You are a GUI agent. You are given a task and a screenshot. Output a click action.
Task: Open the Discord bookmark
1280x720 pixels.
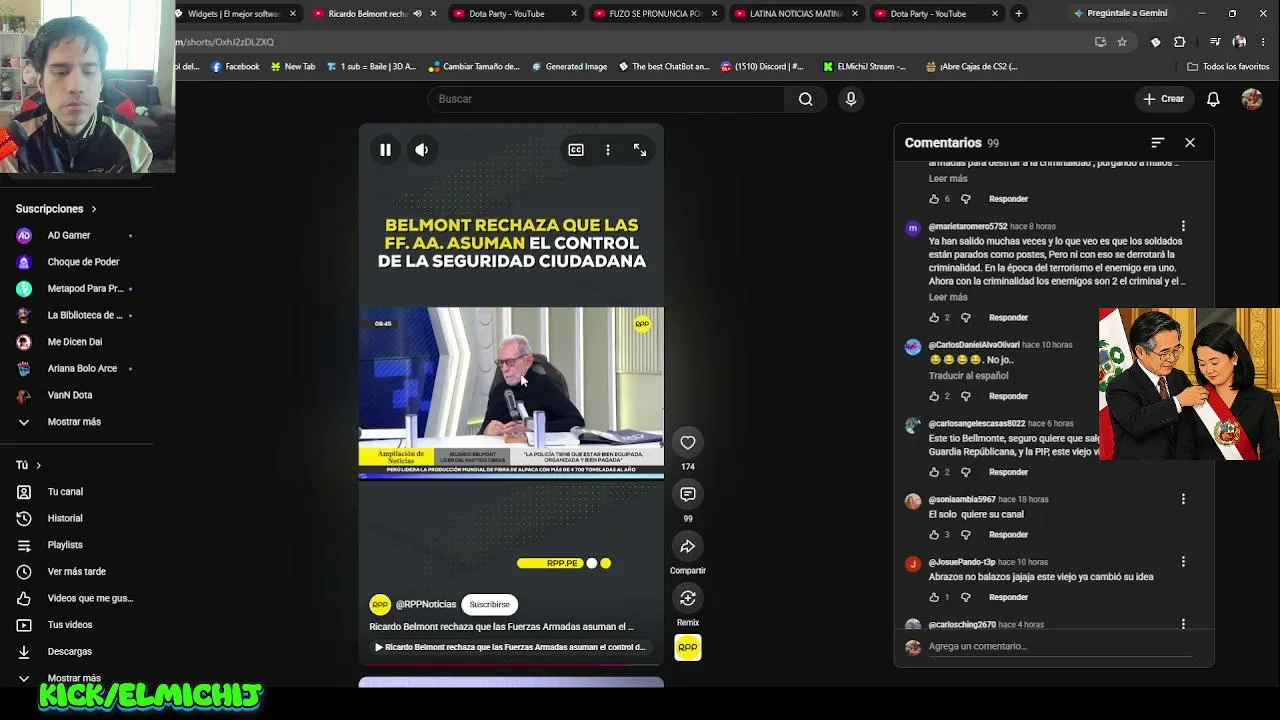coord(762,67)
